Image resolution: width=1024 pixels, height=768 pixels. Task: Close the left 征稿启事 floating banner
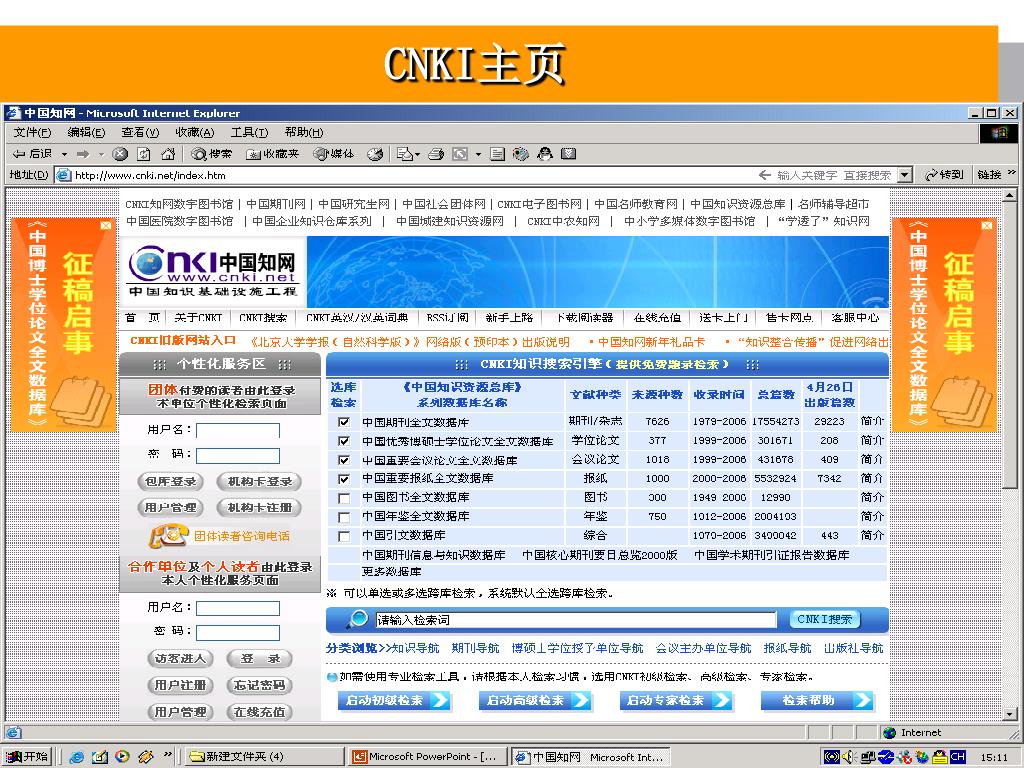click(x=105, y=225)
